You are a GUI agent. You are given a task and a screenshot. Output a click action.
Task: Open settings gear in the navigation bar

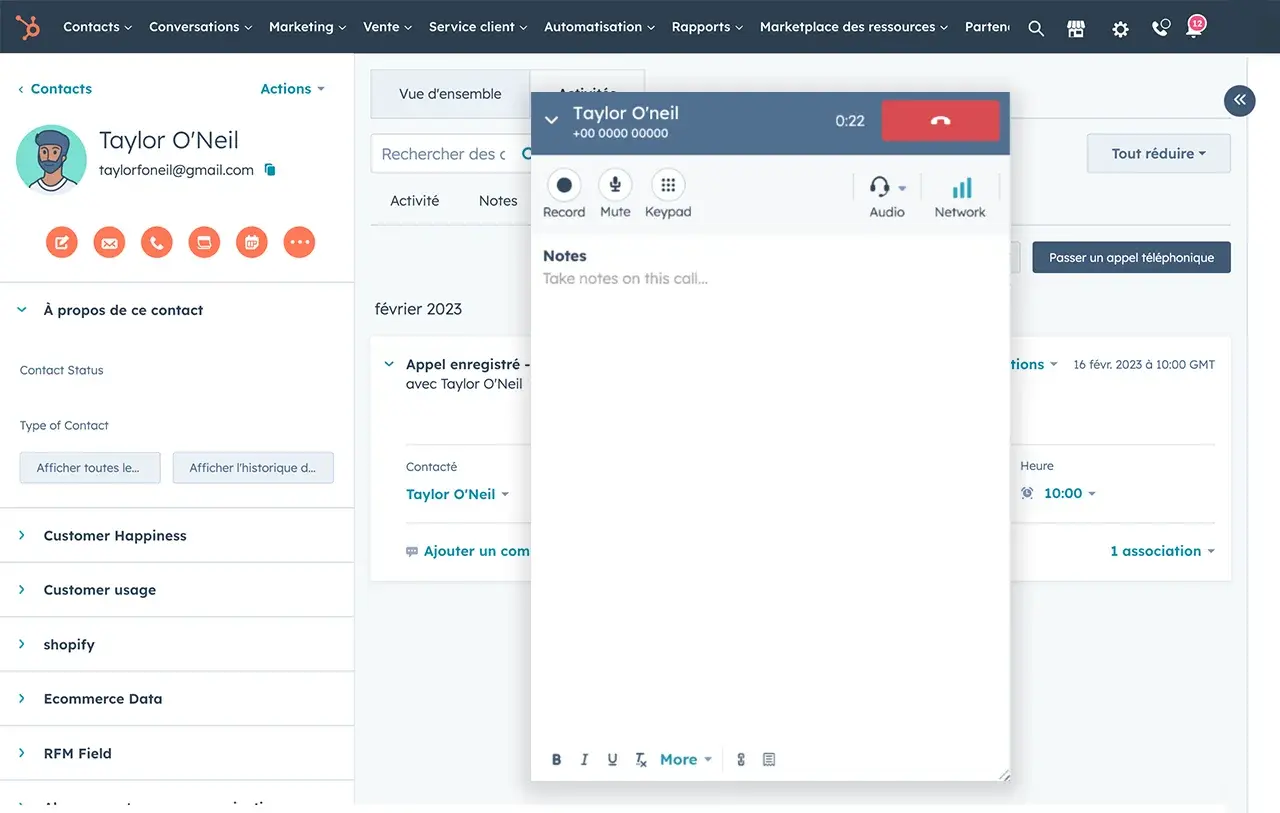click(x=1120, y=29)
